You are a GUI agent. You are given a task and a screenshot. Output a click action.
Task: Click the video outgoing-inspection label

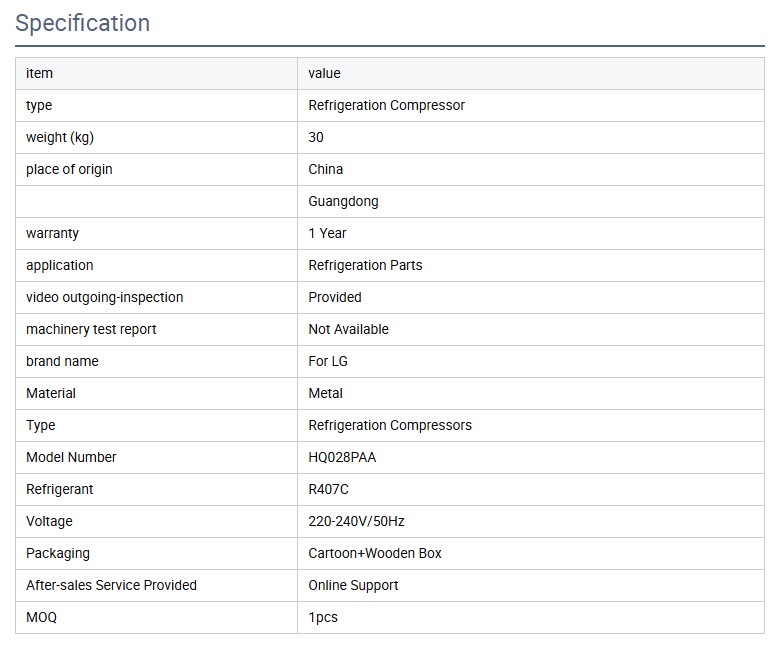[104, 297]
